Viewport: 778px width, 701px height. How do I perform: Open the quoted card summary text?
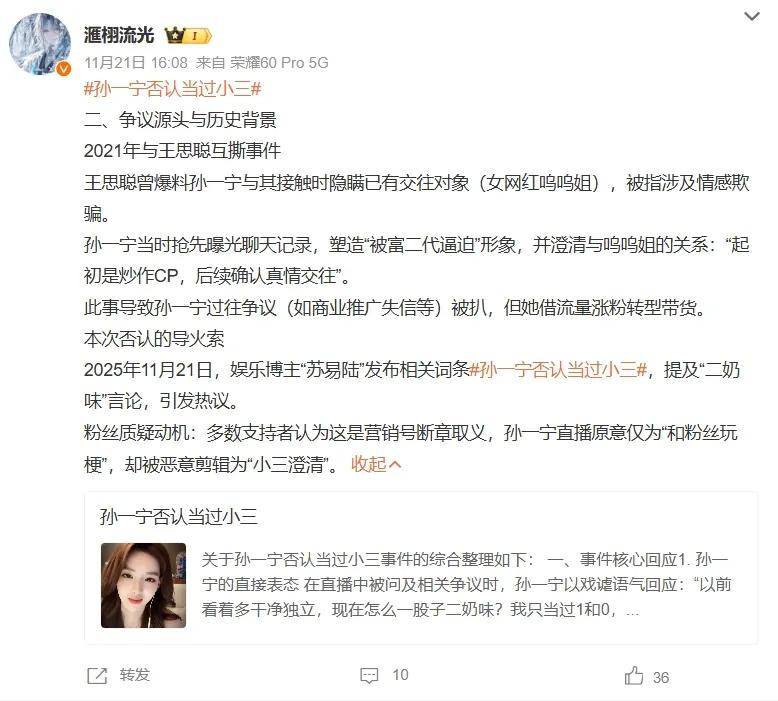pyautogui.click(x=466, y=584)
